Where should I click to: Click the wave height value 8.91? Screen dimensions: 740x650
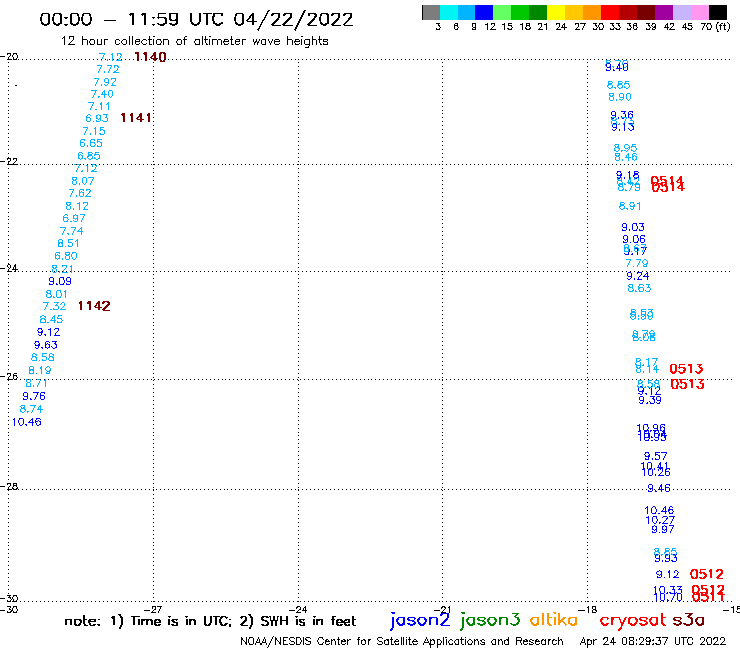[x=630, y=206]
